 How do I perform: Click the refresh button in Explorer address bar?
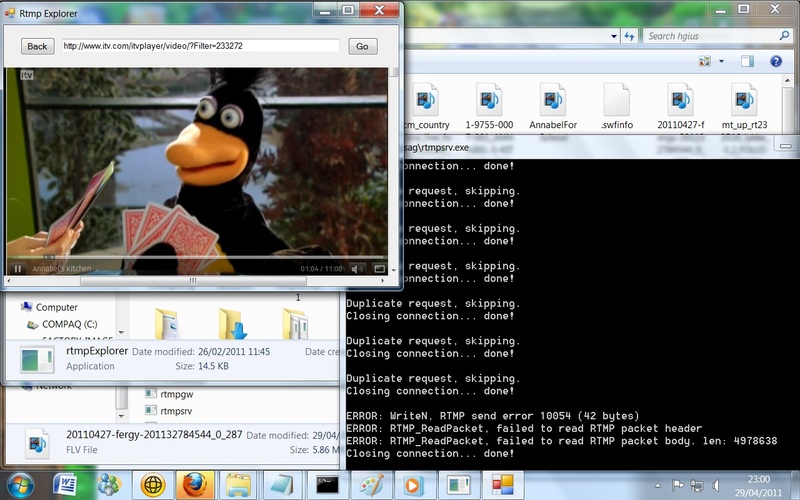point(630,36)
